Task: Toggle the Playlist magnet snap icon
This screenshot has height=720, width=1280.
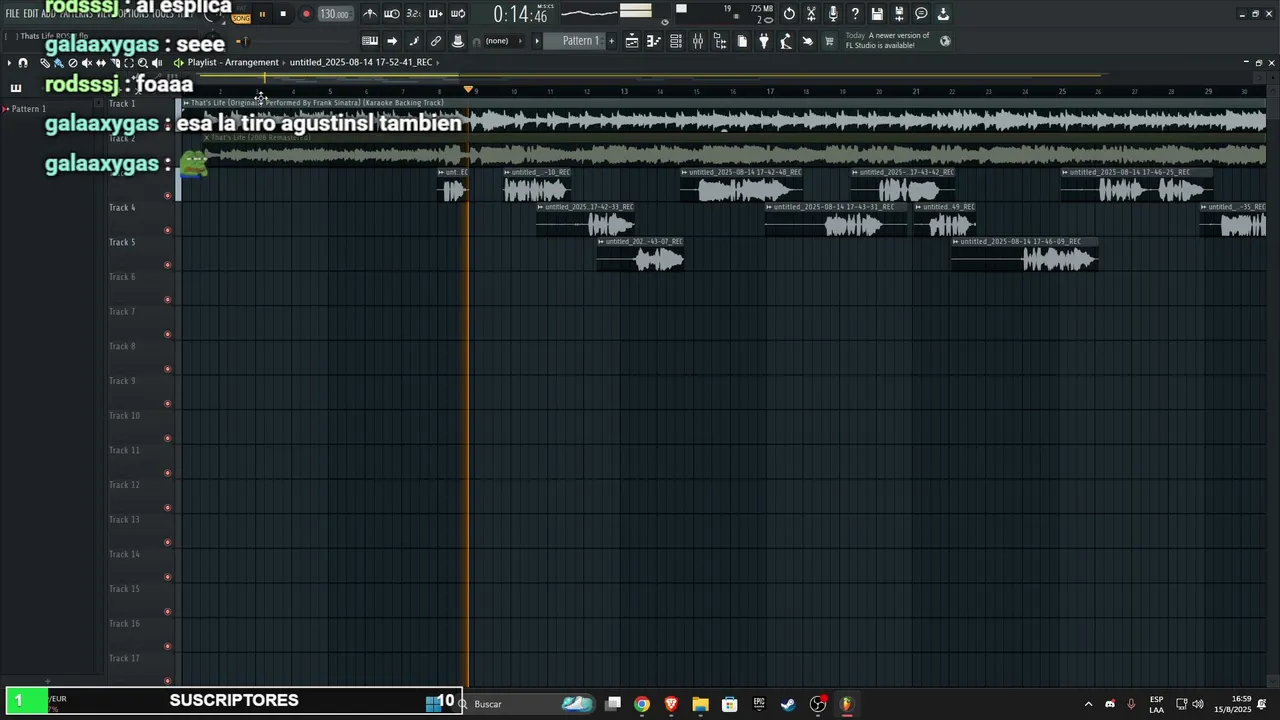Action: tap(23, 63)
